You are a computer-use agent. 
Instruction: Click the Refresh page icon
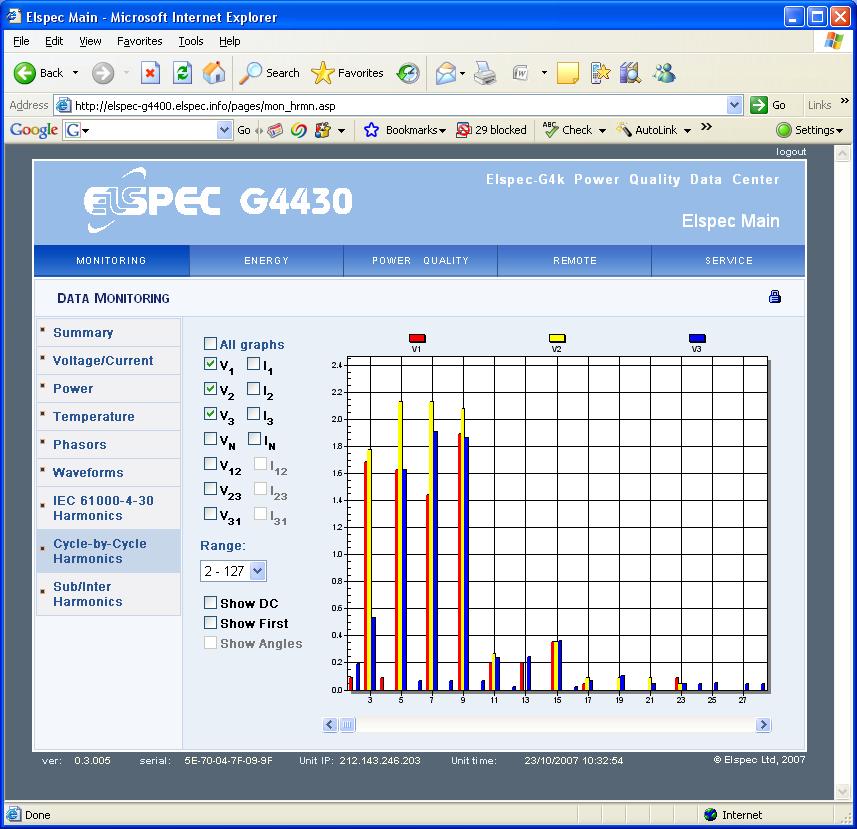click(x=183, y=73)
